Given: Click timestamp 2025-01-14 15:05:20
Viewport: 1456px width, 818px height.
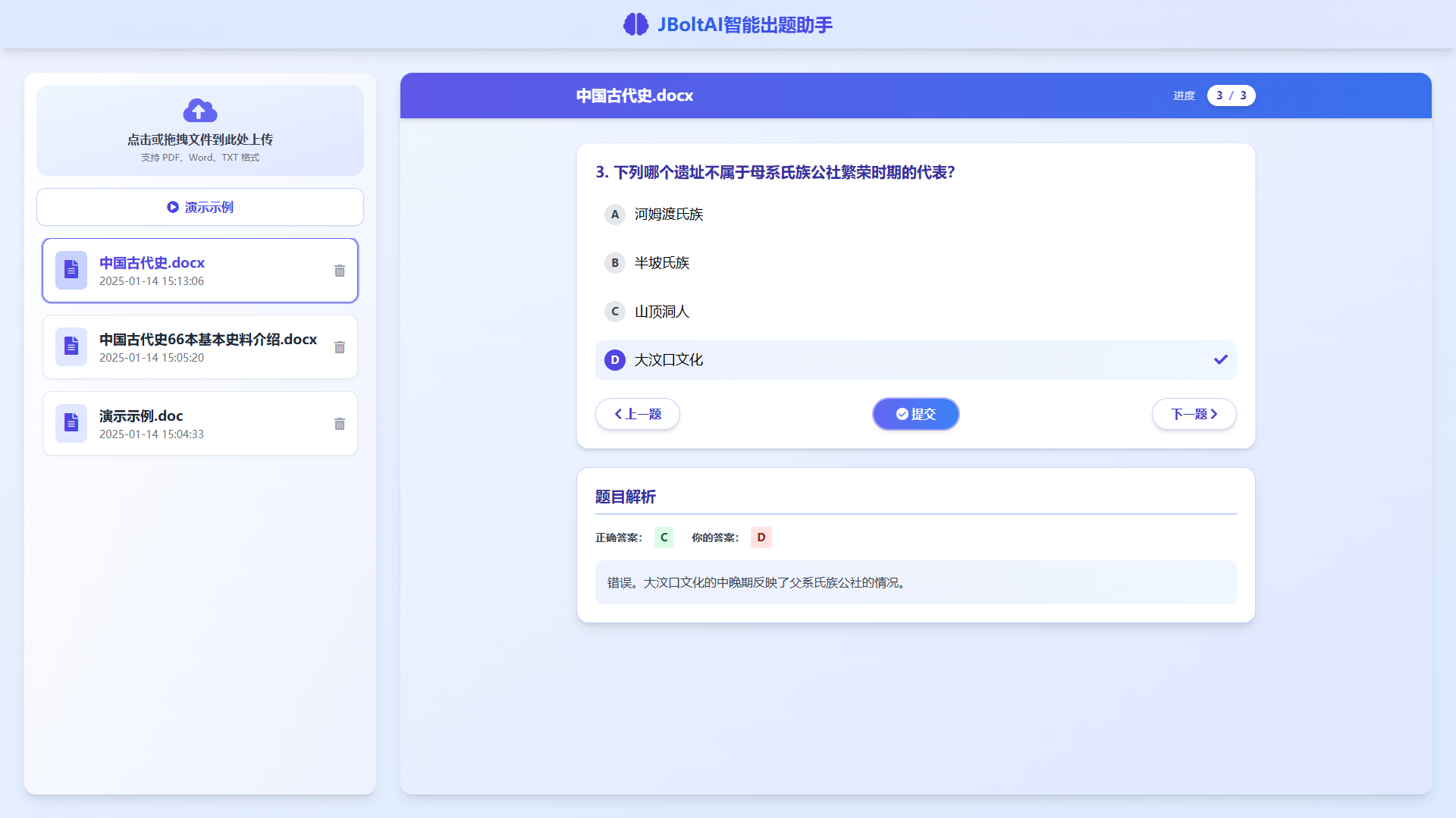Looking at the screenshot, I should point(152,358).
